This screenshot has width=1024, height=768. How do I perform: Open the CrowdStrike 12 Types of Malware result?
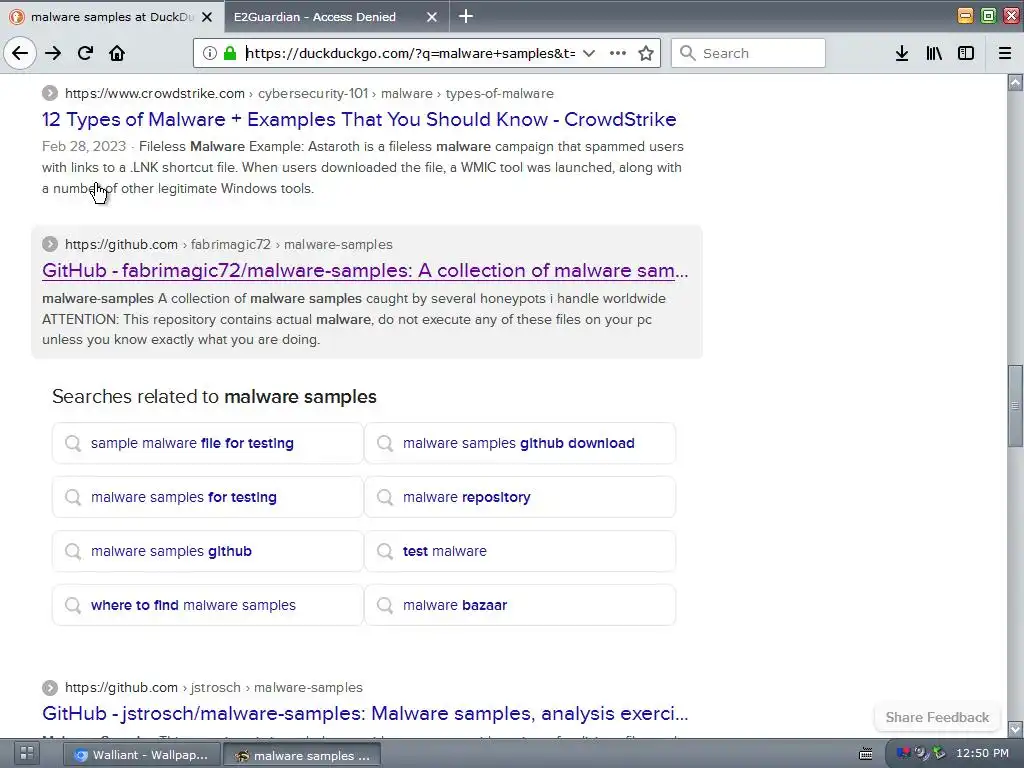359,120
